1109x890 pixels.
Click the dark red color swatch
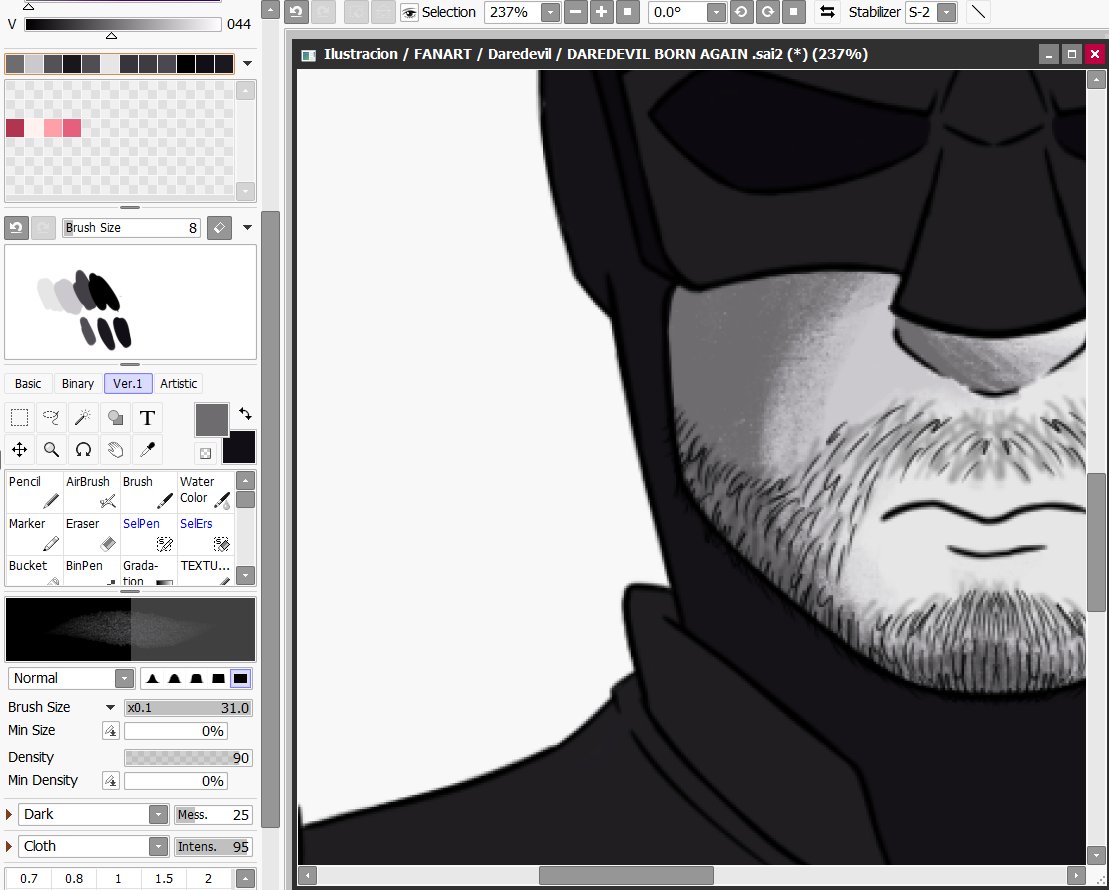coord(15,128)
